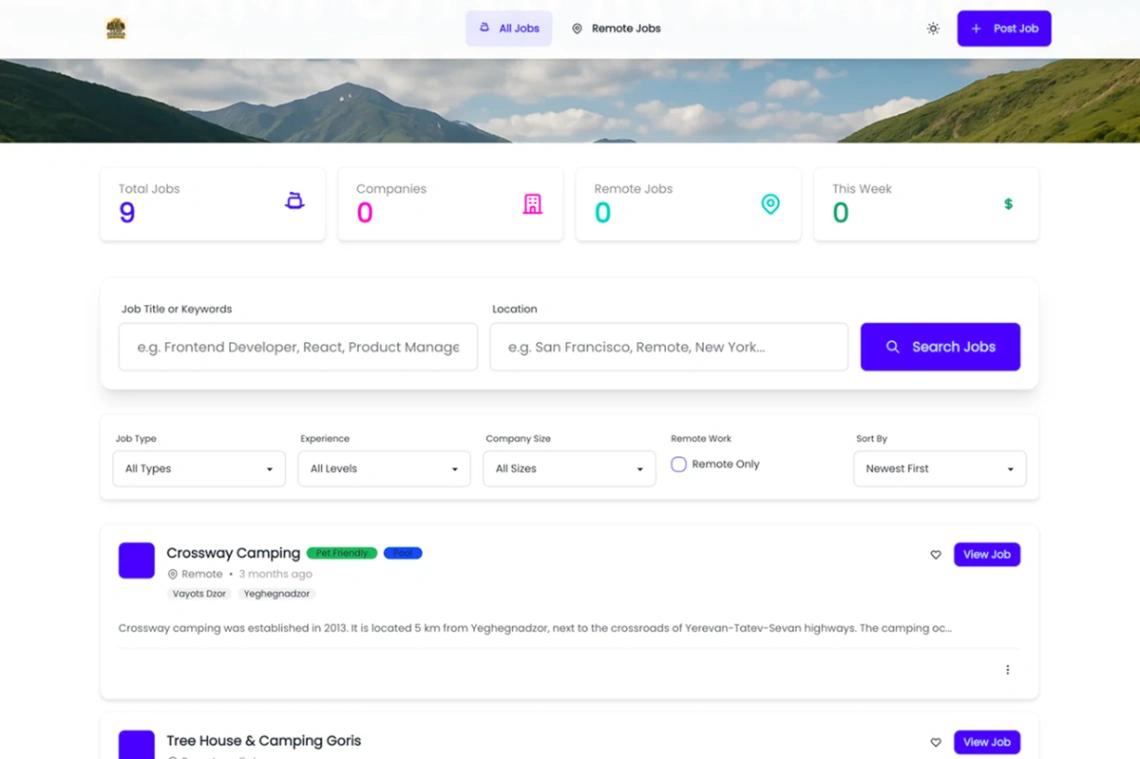Open the Job Type dropdown
The height and width of the screenshot is (759, 1140).
(199, 469)
